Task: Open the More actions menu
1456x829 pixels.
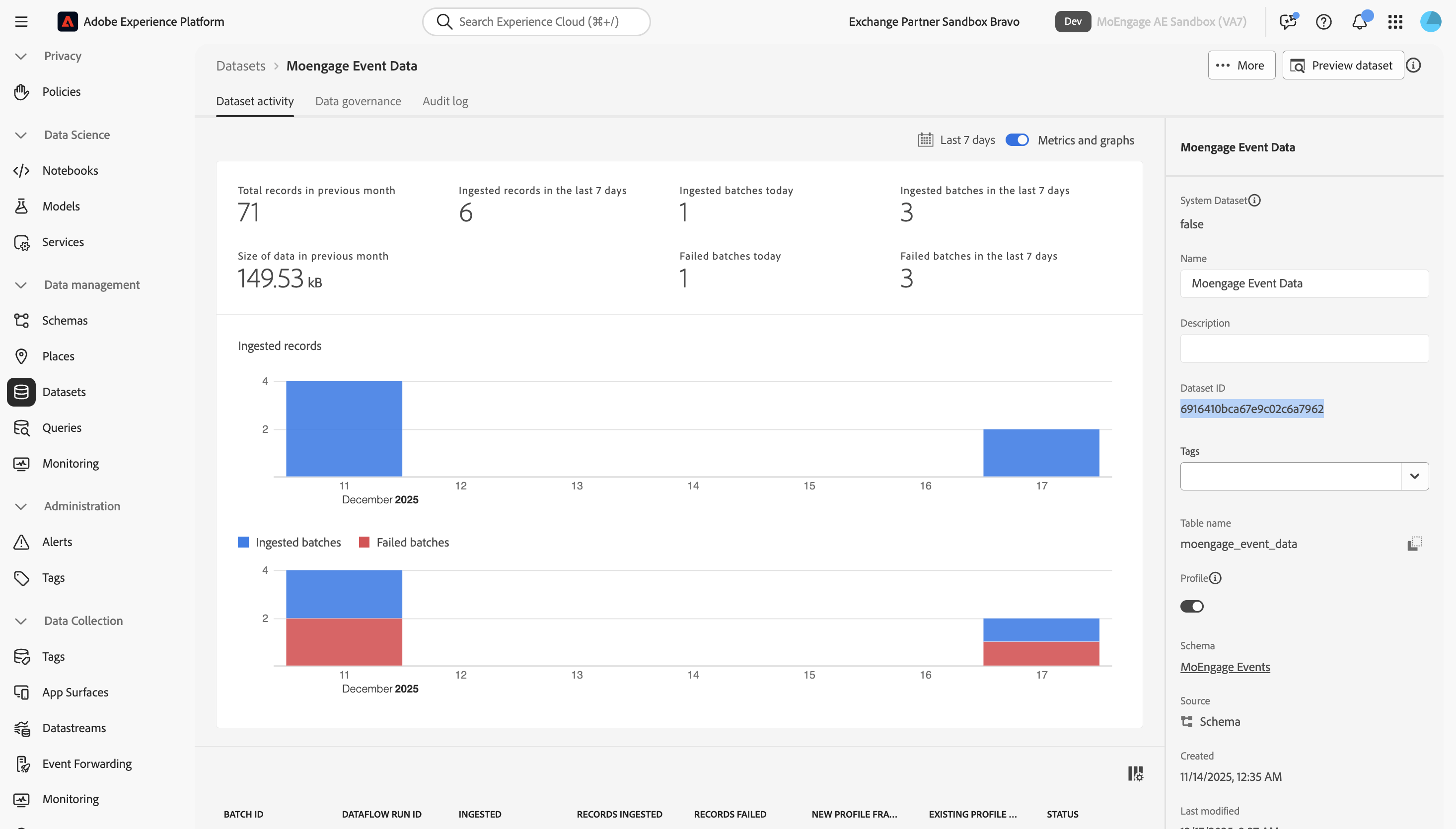Action: [1241, 66]
